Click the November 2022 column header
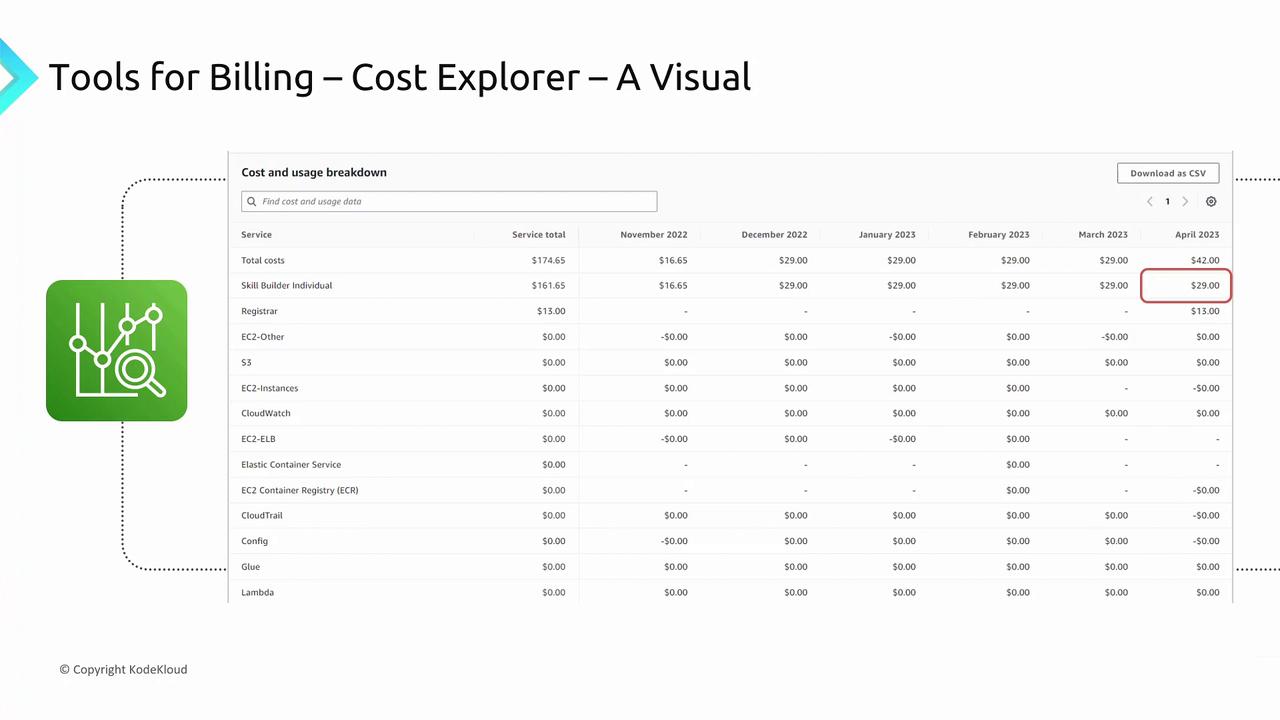Screen dimensions: 1280x720 coord(654,235)
